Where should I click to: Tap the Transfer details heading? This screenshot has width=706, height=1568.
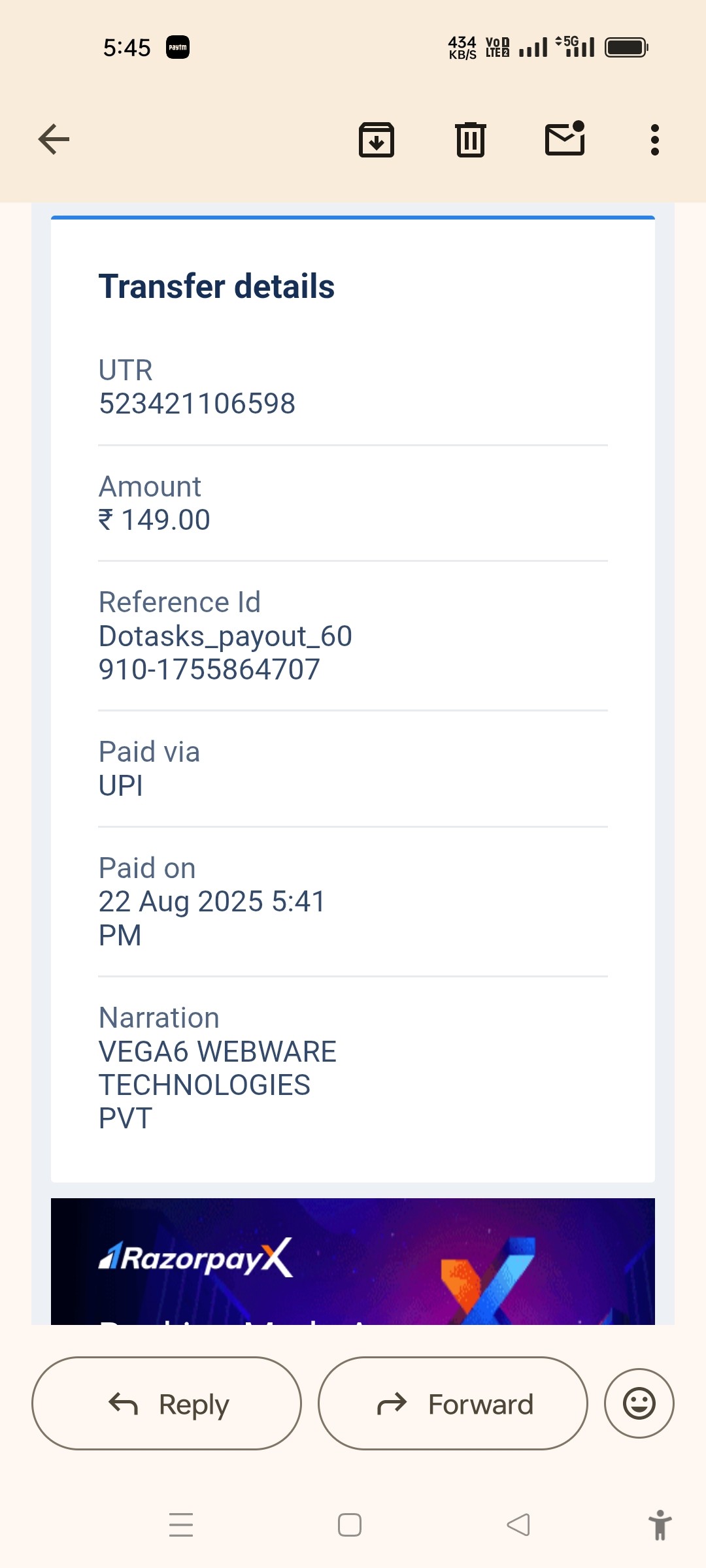click(216, 286)
